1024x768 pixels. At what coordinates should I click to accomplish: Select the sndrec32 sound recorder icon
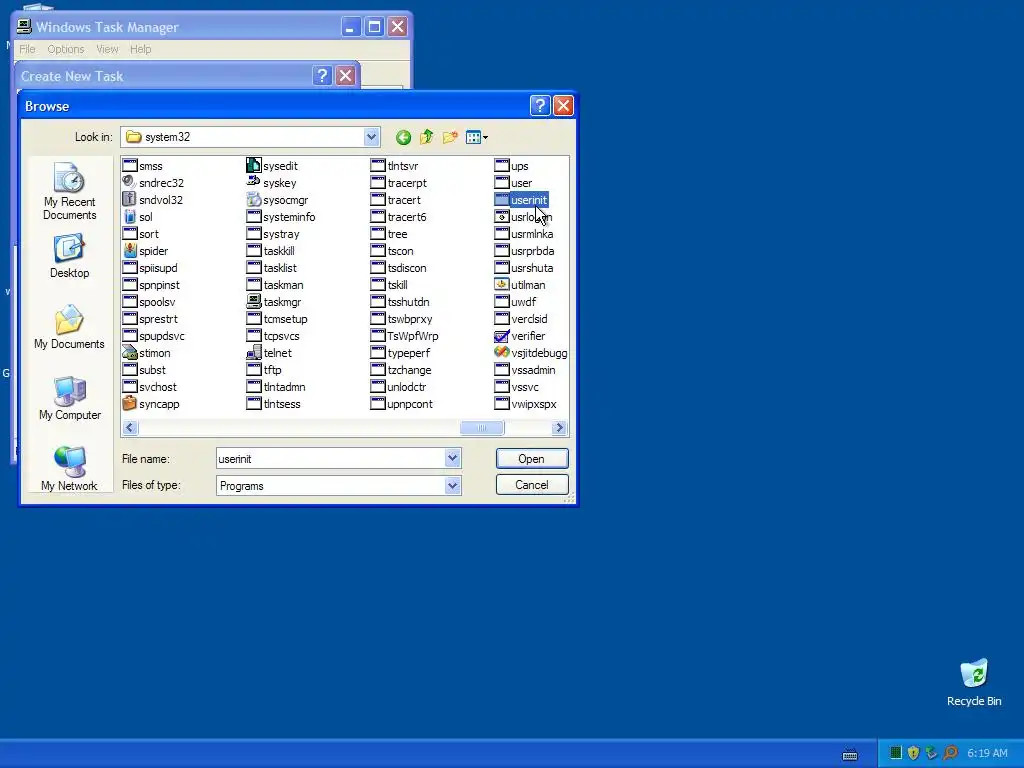[x=129, y=183]
